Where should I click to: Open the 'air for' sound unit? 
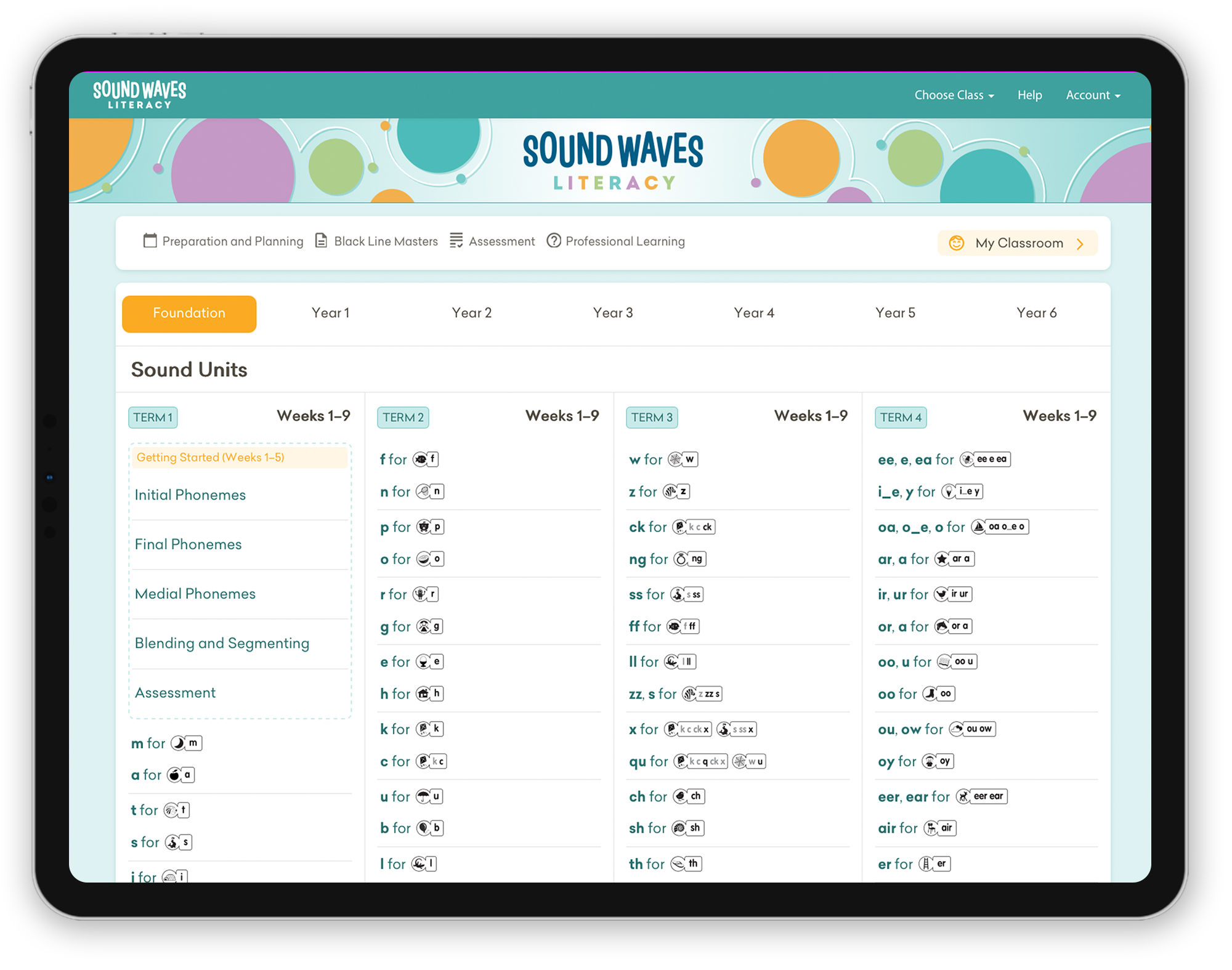[x=917, y=828]
